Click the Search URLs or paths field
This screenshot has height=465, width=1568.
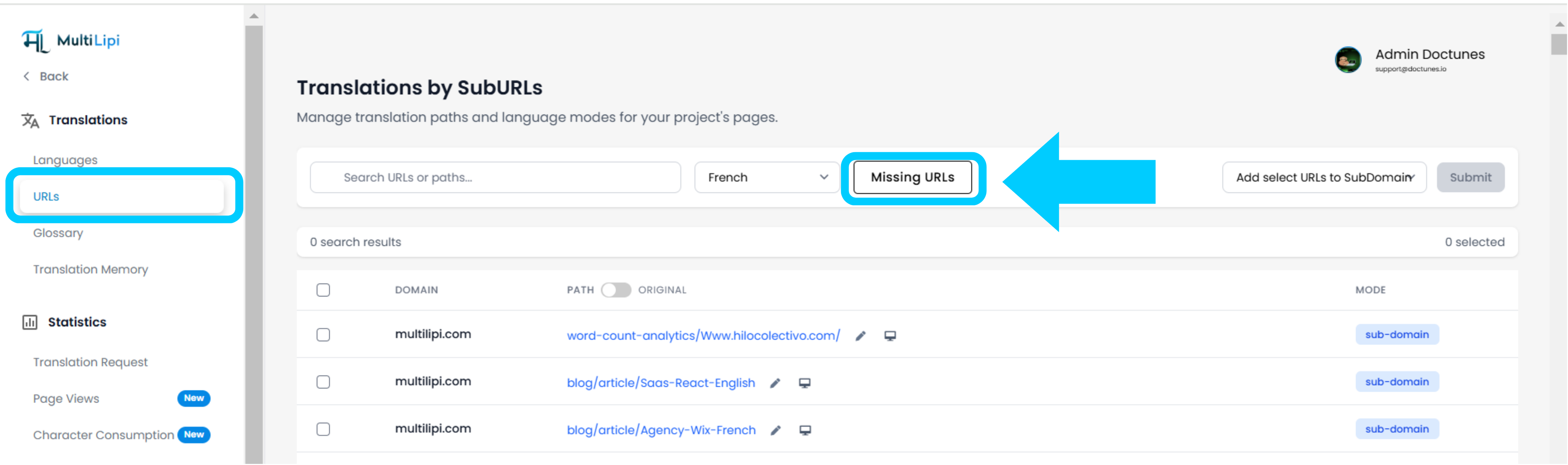[495, 177]
